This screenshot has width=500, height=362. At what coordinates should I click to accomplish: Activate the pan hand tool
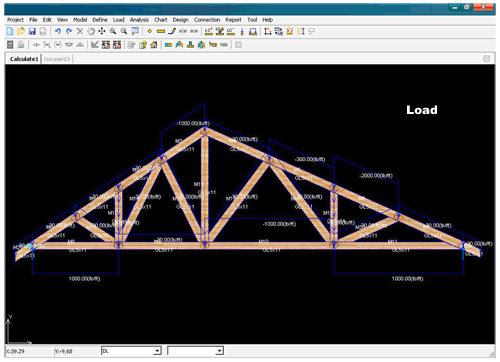coord(91,31)
